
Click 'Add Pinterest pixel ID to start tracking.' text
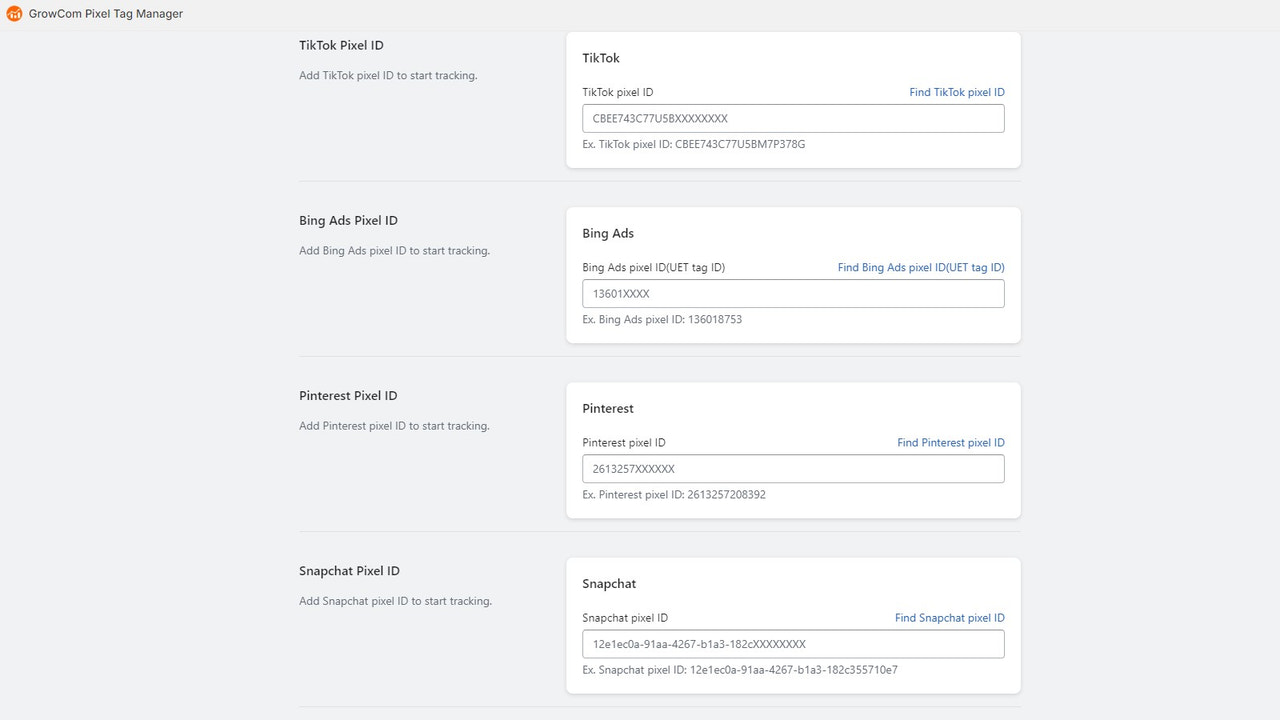point(394,426)
